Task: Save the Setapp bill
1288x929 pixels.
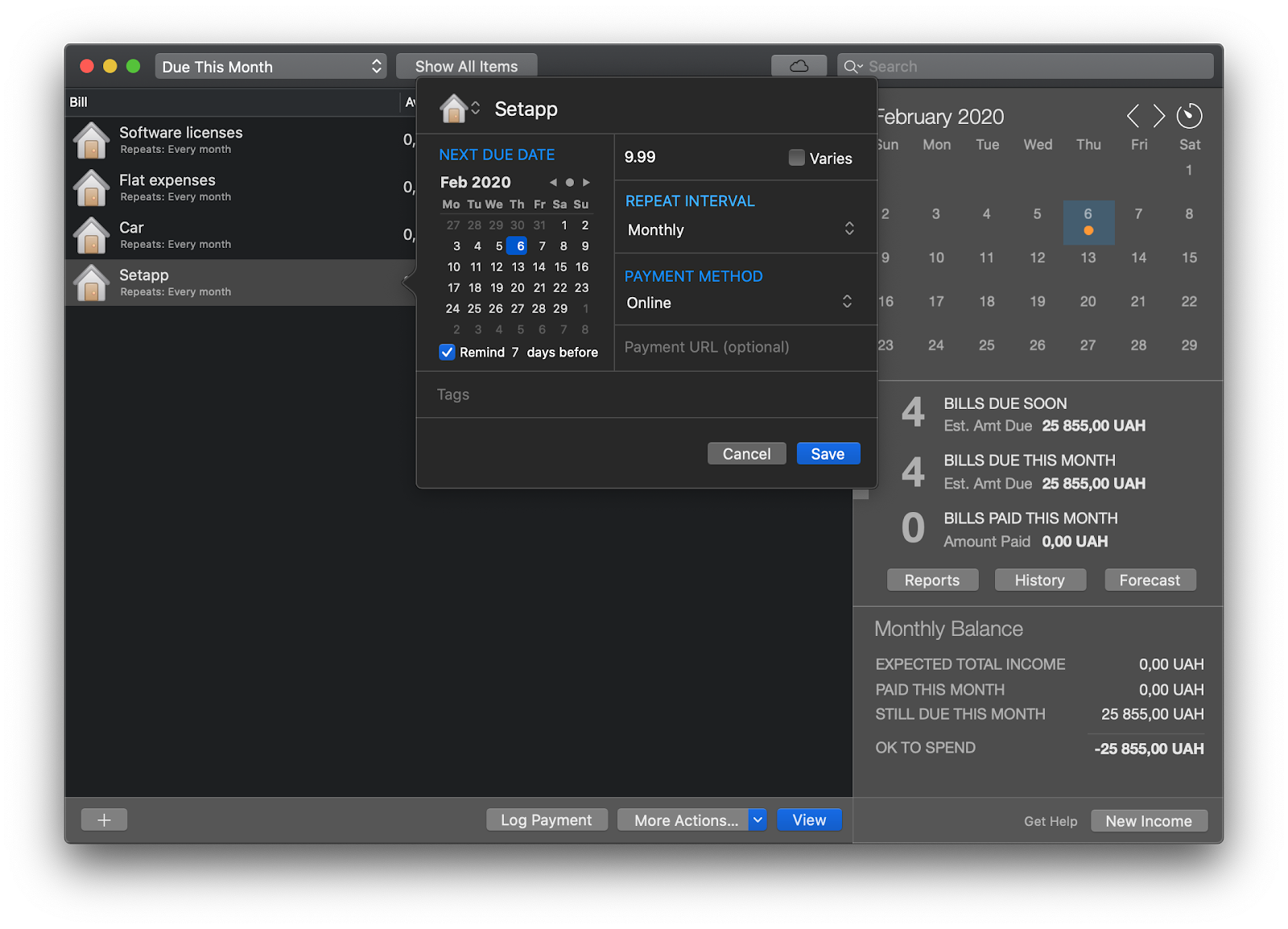Action: (x=828, y=453)
